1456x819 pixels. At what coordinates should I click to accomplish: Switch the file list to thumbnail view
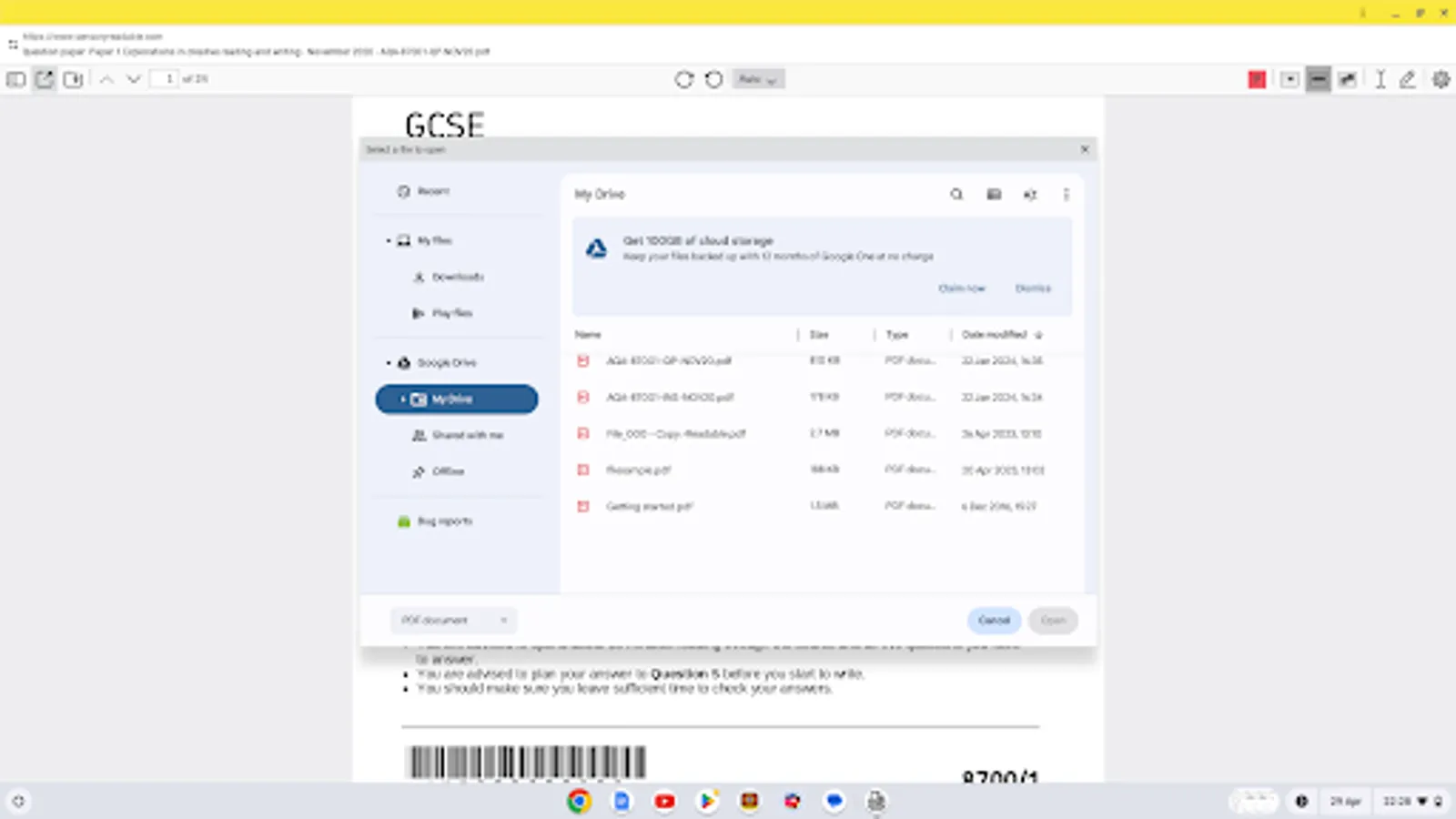[994, 194]
